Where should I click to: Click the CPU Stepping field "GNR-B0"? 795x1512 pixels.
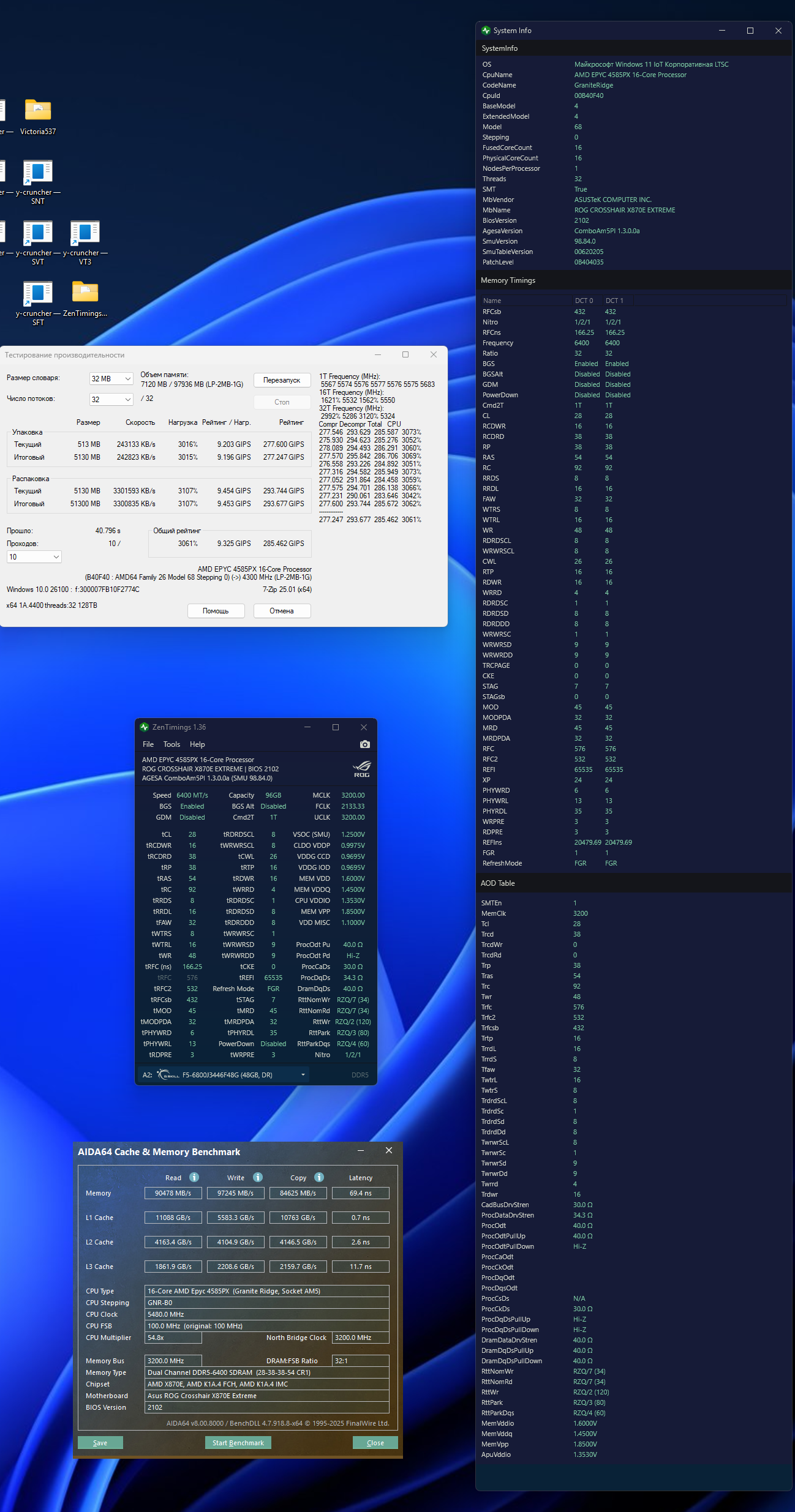pyautogui.click(x=267, y=1303)
